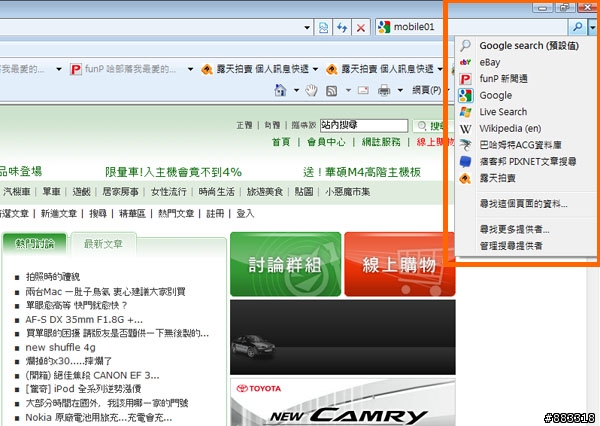This screenshot has height=426, width=600.
Task: Click 尋找這個頁面的資料... menu entry
Action: click(x=526, y=204)
